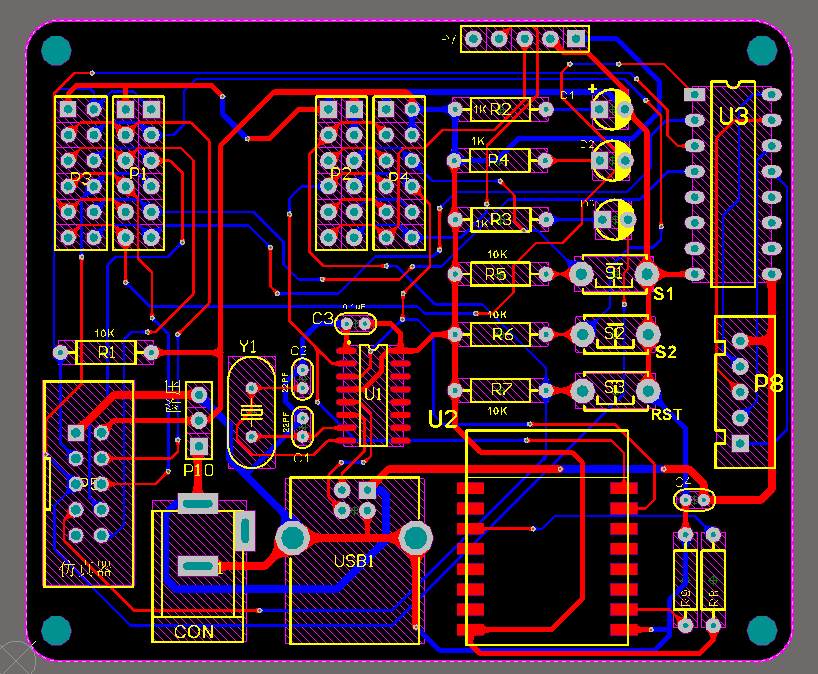The height and width of the screenshot is (674, 818).
Task: Select resistor R2 on the board
Action: pos(500,109)
